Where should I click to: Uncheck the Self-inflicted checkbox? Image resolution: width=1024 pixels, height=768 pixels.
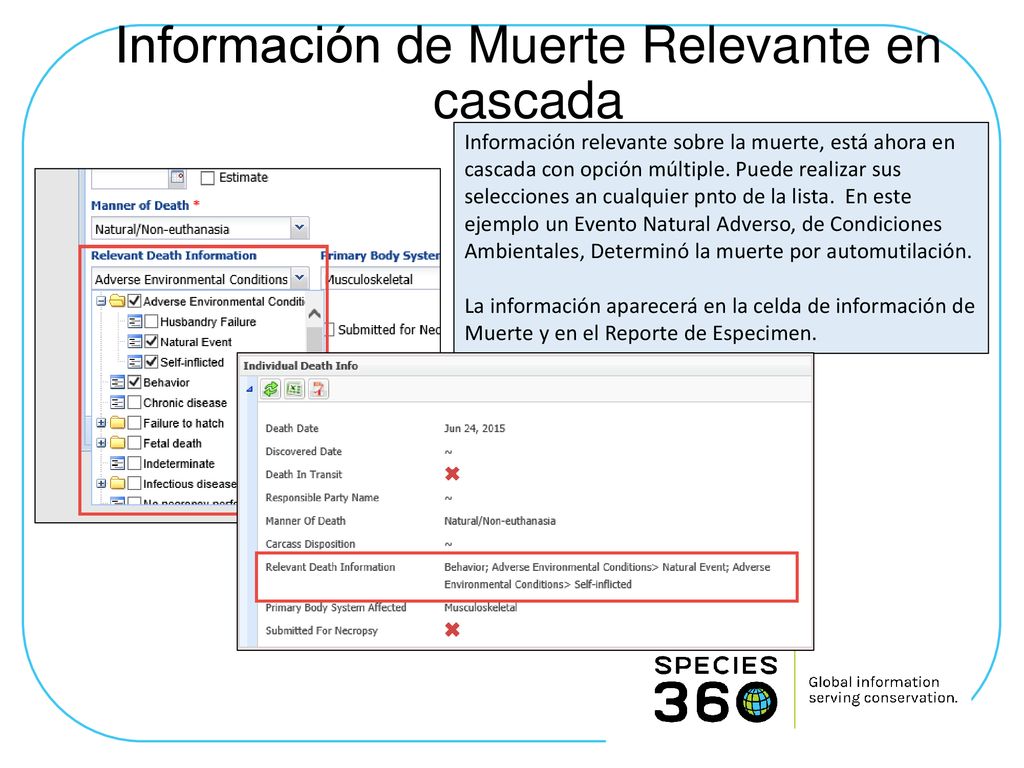coord(152,362)
